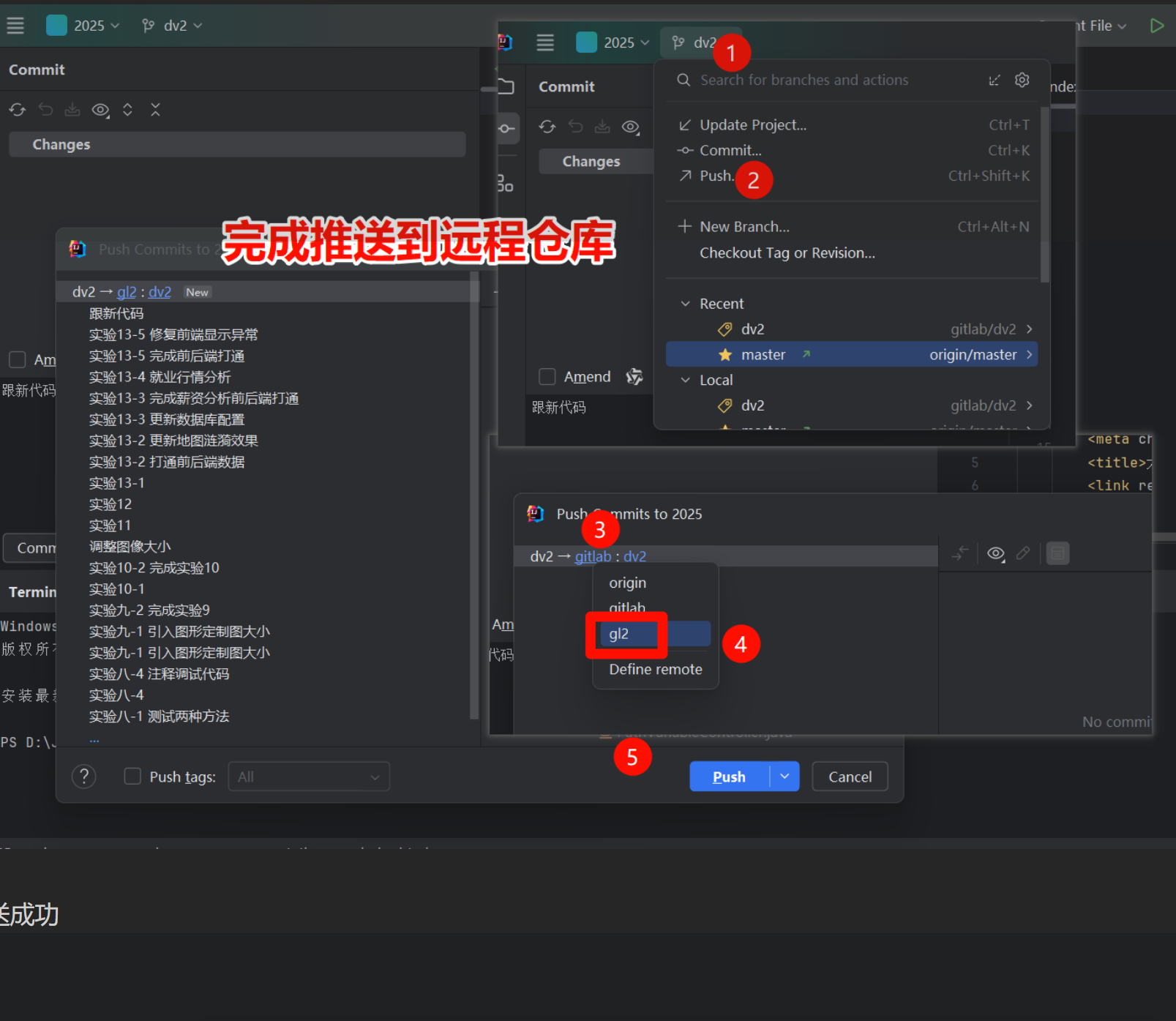Click the fetch arrow icon in the branches popup
Screen dimensions: 1176x1021
click(x=994, y=80)
